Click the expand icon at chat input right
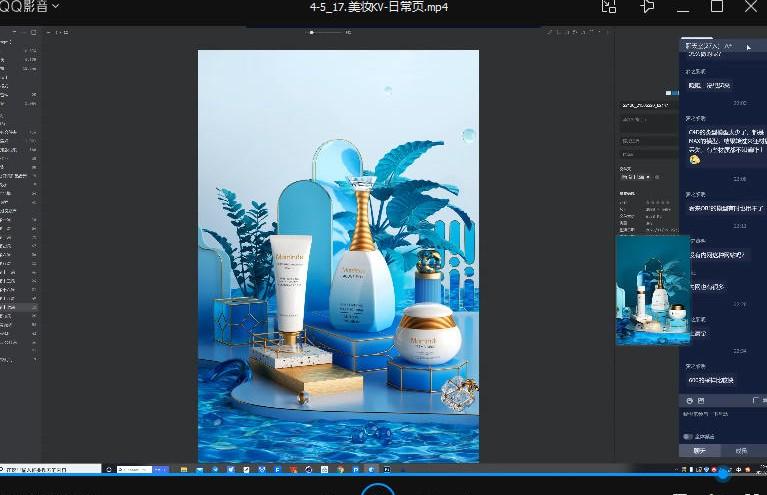The image size is (767, 495). point(753,400)
